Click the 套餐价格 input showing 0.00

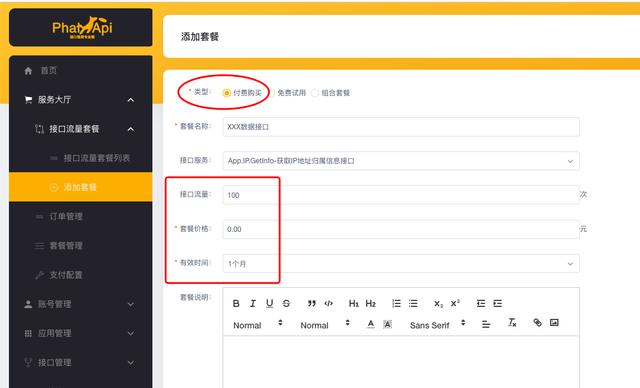[401, 229]
